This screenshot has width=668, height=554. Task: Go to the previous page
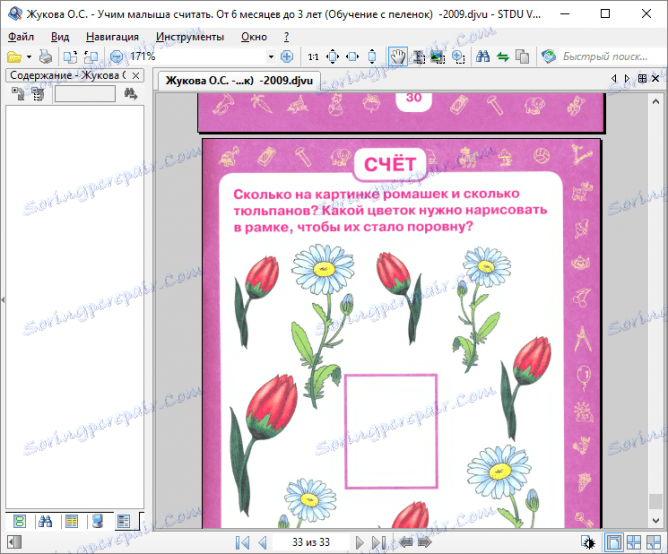pos(262,542)
